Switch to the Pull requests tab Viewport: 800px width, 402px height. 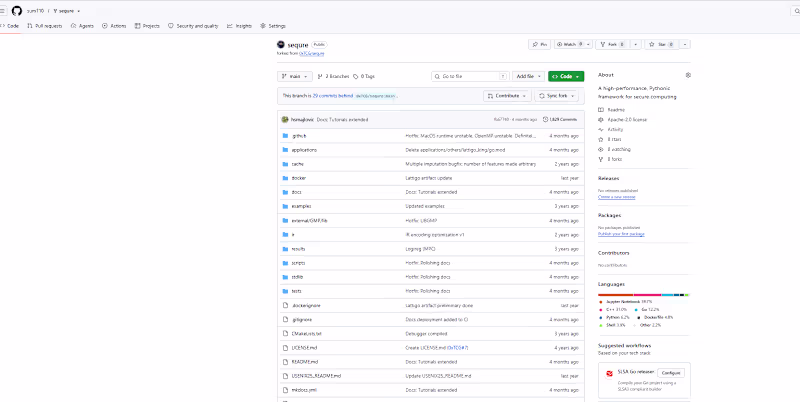pos(45,26)
